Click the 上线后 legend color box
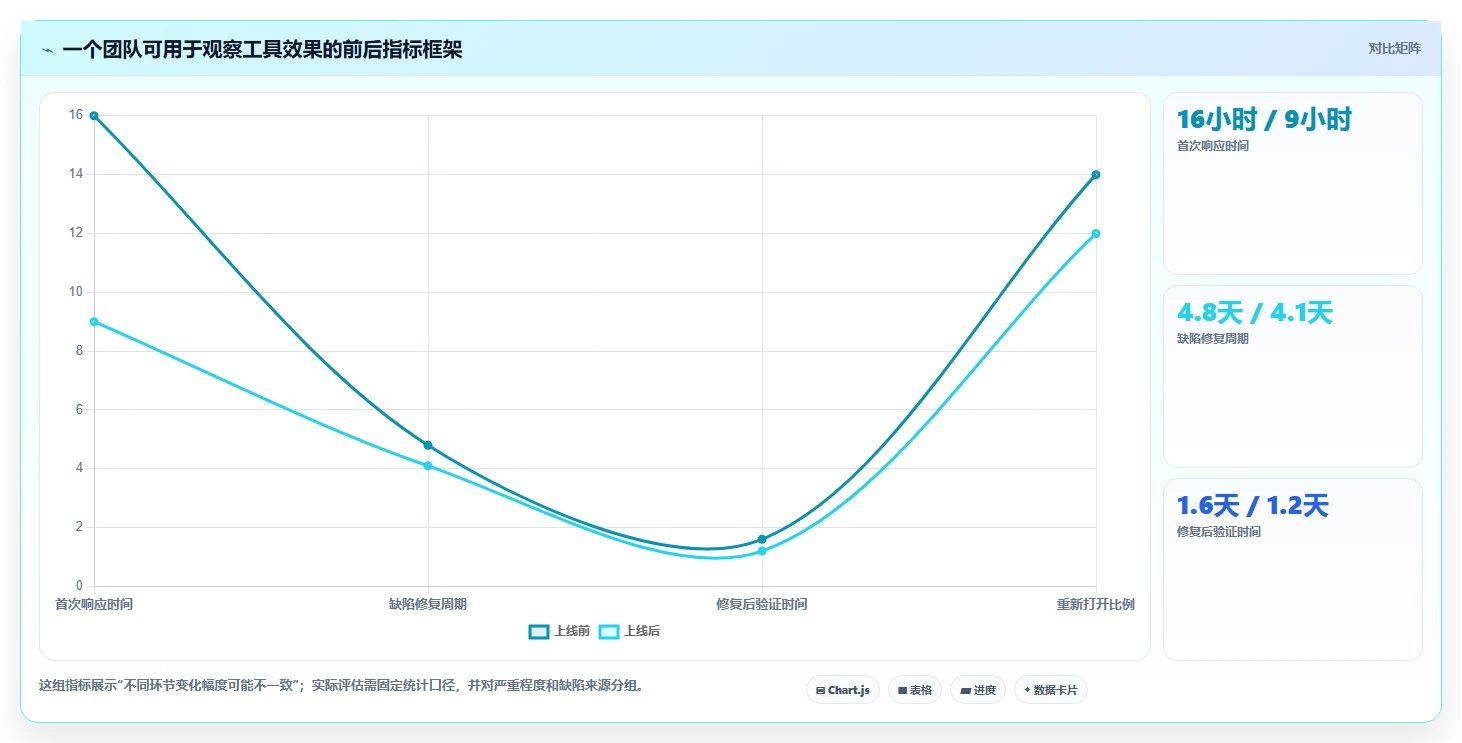The height and width of the screenshot is (743, 1462). [609, 631]
